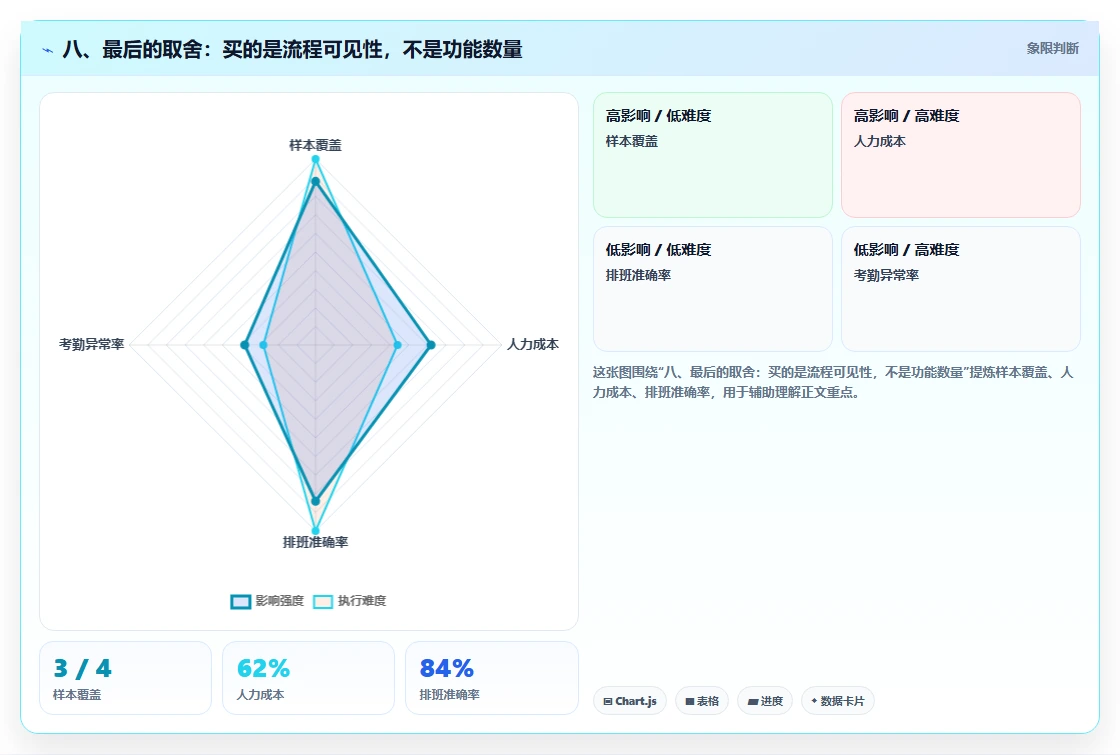Click the 执行难度 data point on 样本覆盖 axis
Screen dimensions: 1120x755
(x=315, y=159)
